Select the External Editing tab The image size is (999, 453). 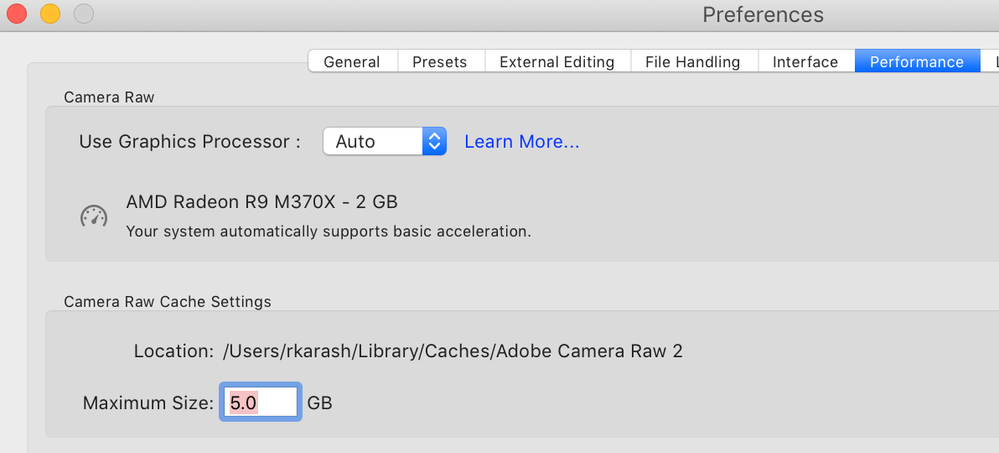(x=557, y=62)
